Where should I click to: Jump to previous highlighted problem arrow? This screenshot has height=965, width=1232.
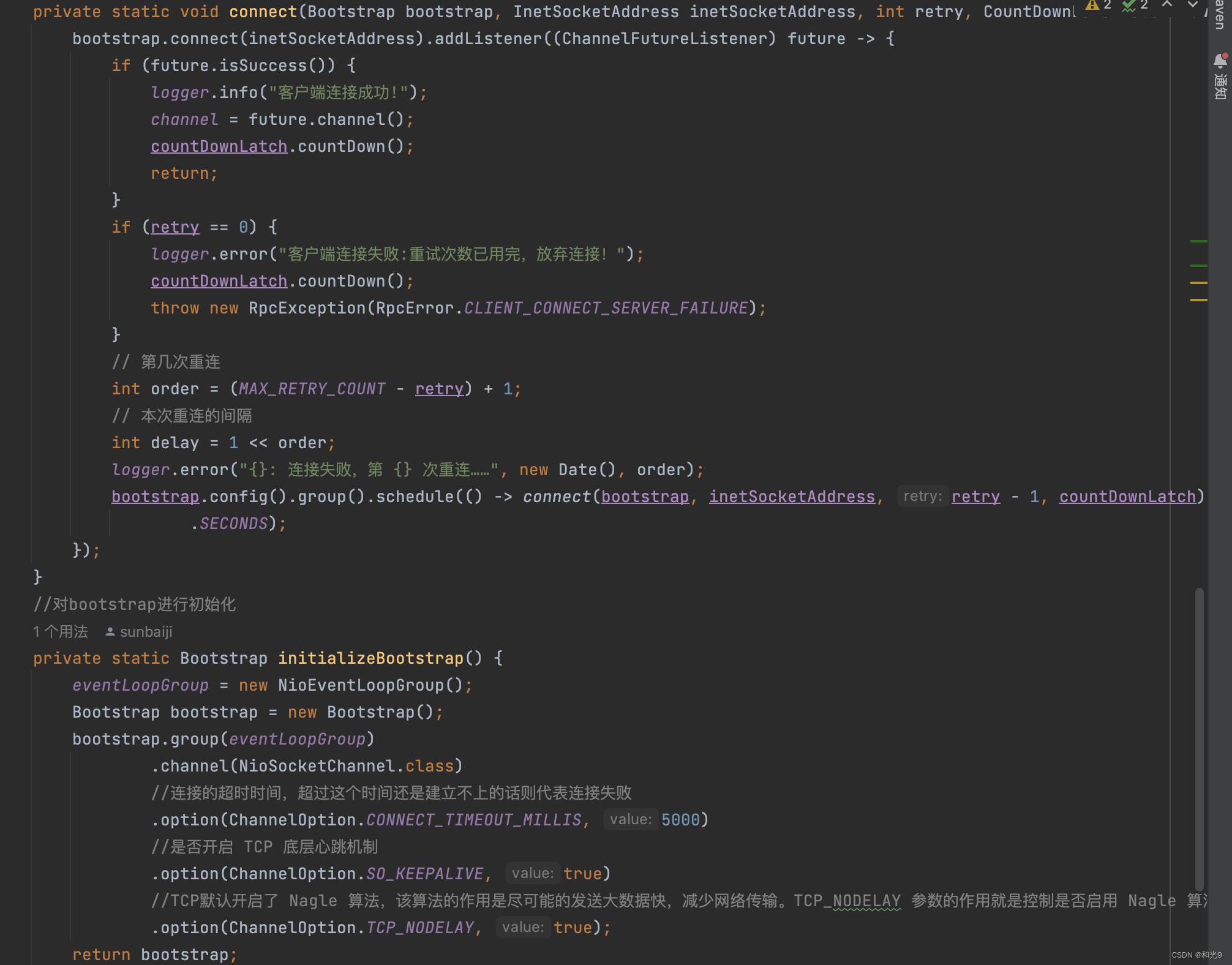1167,4
